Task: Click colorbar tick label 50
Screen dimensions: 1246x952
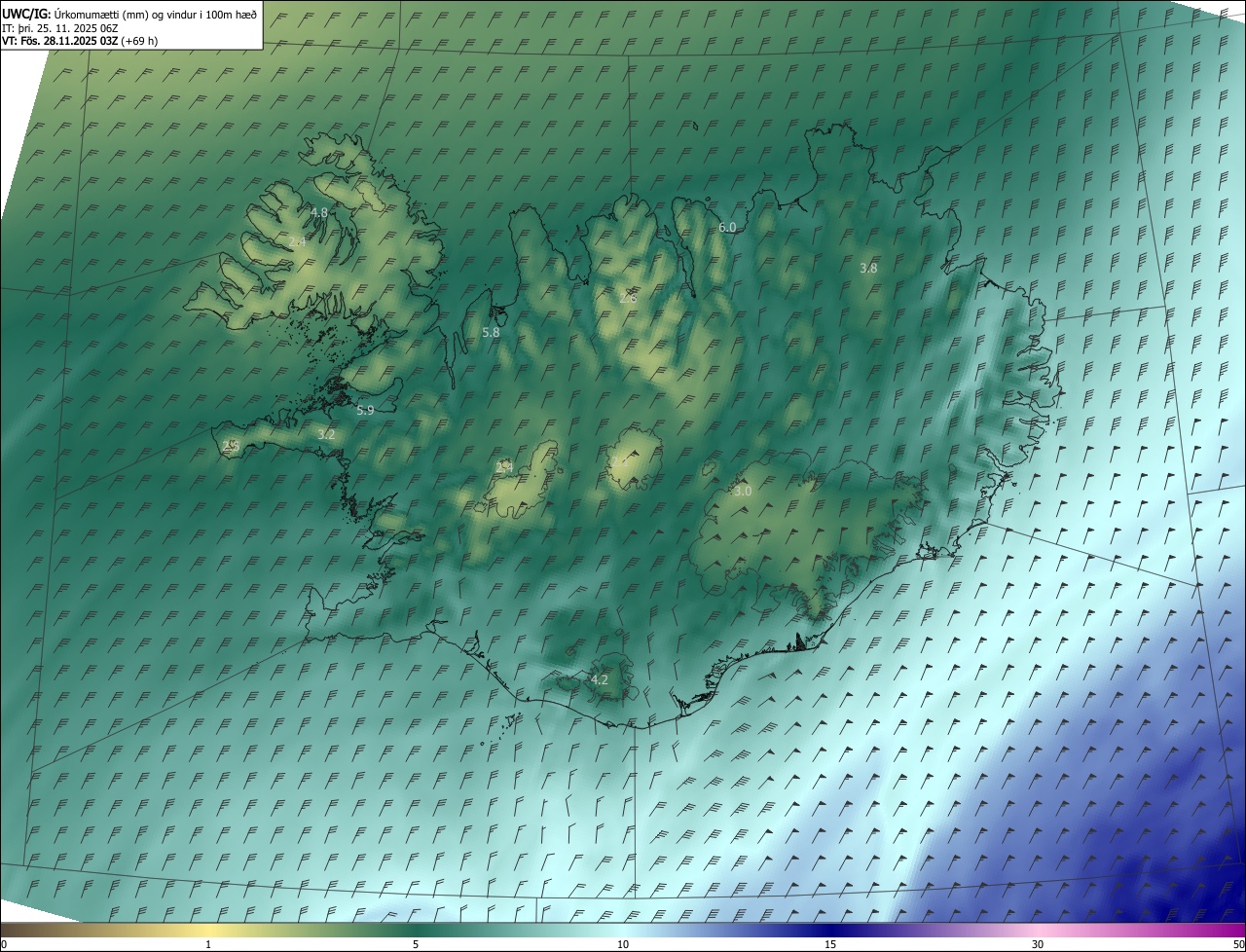Action: [1238, 944]
